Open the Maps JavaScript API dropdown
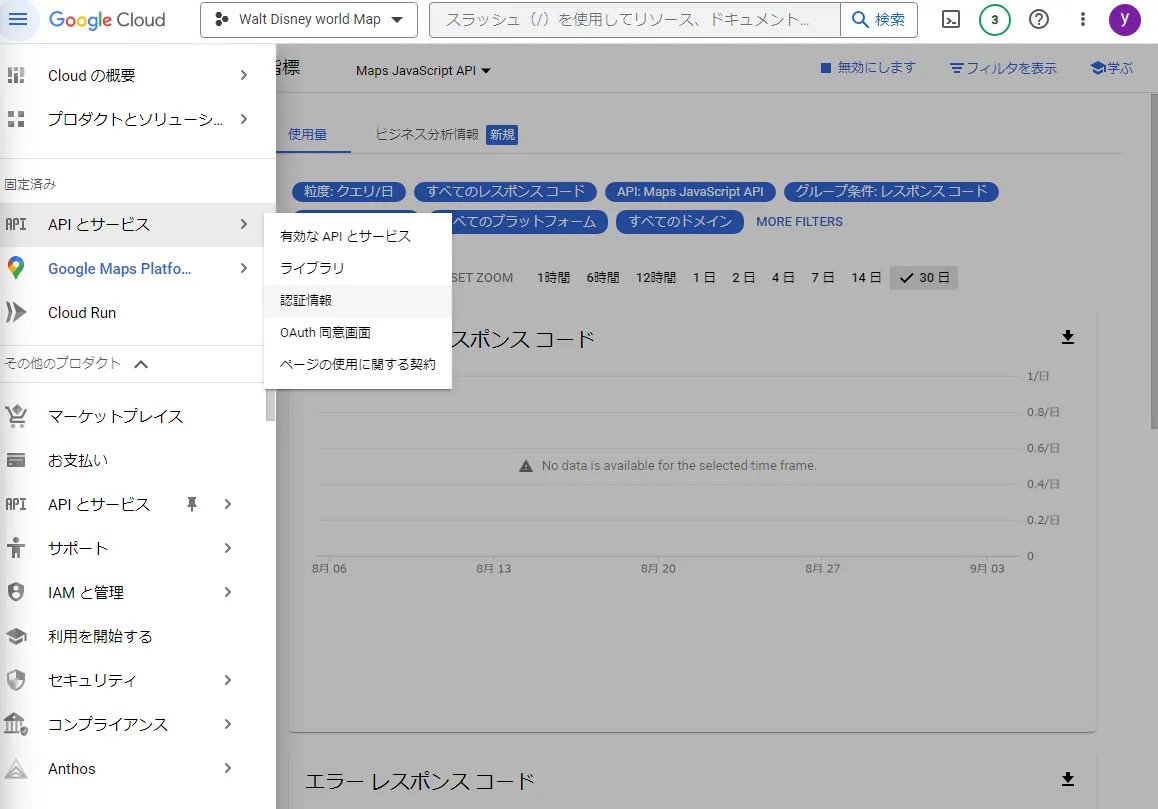Image resolution: width=1158 pixels, height=809 pixels. point(423,71)
